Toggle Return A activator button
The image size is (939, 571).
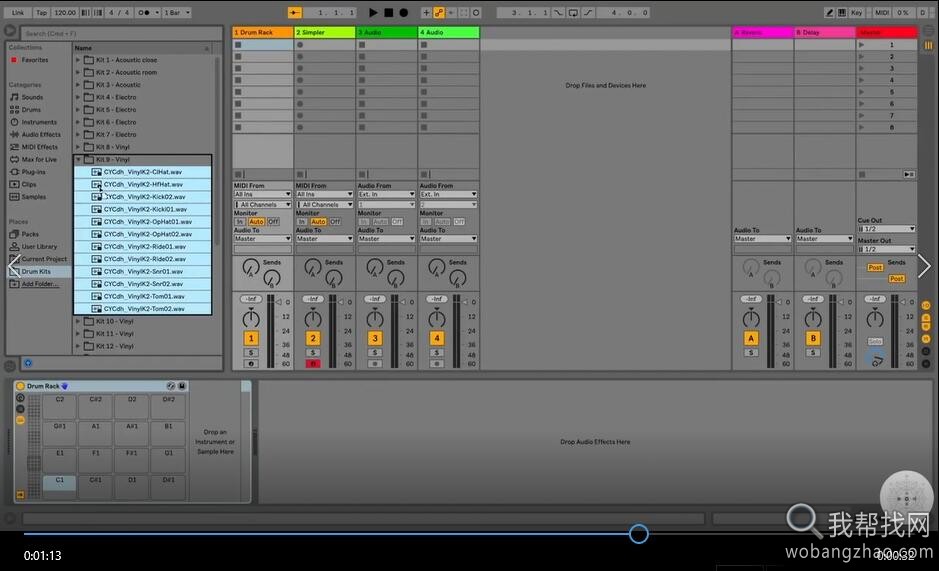[751, 338]
